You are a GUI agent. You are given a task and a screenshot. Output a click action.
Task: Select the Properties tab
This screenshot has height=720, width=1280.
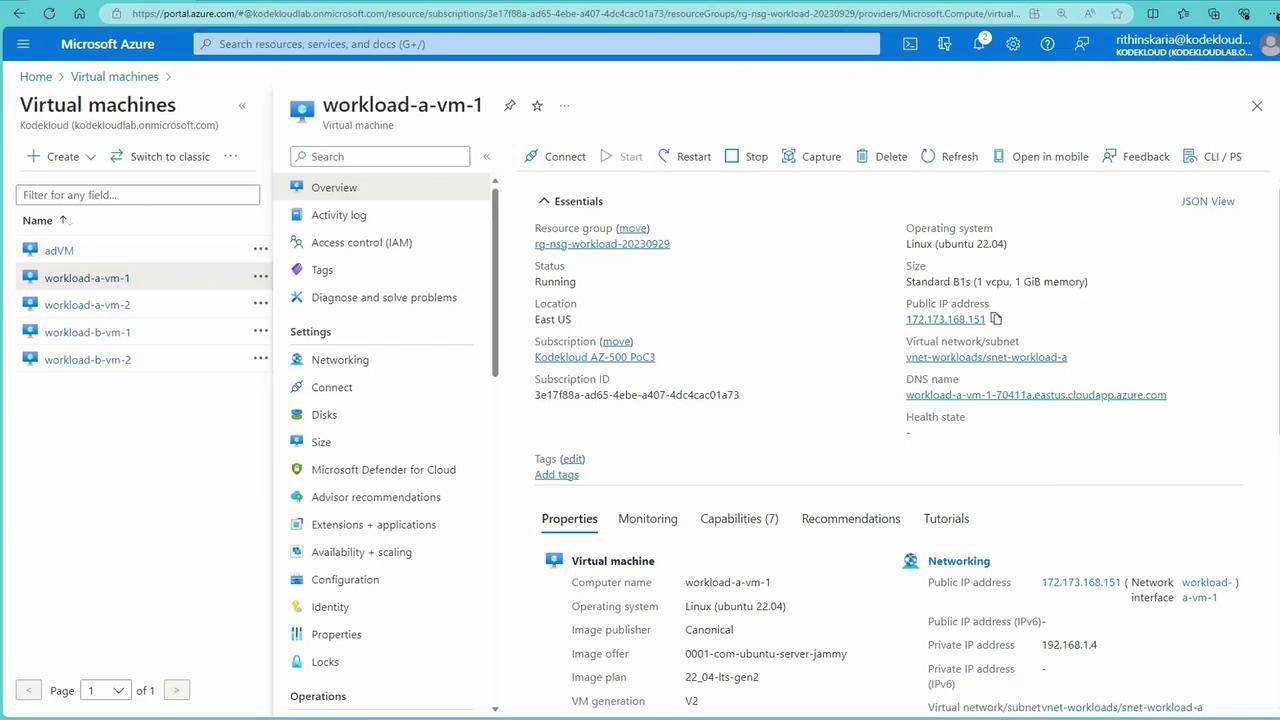click(569, 519)
